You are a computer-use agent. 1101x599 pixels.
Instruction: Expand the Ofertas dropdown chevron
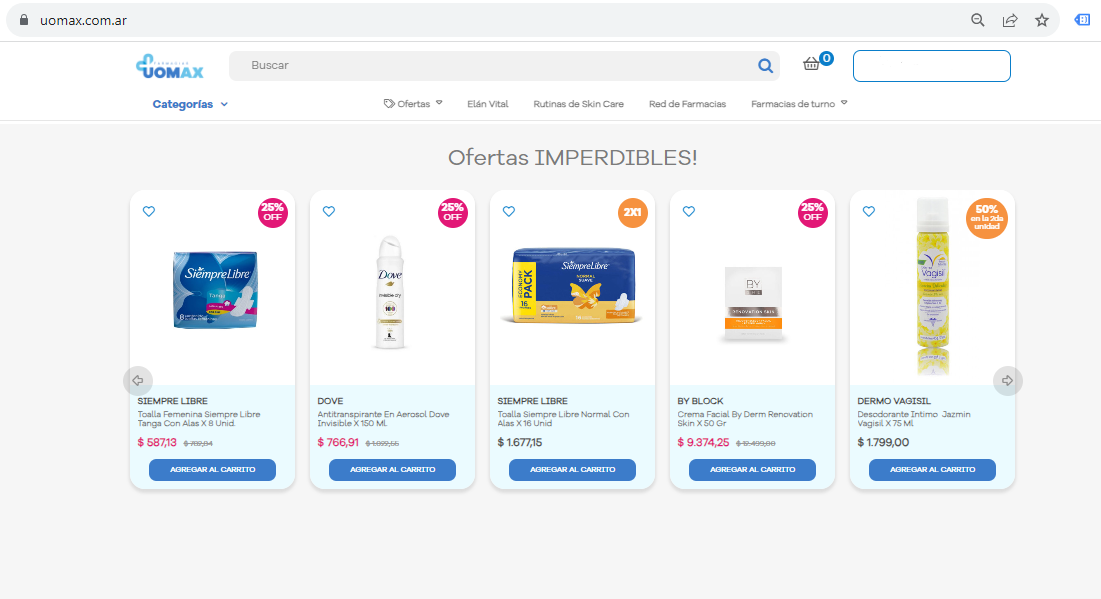point(440,103)
